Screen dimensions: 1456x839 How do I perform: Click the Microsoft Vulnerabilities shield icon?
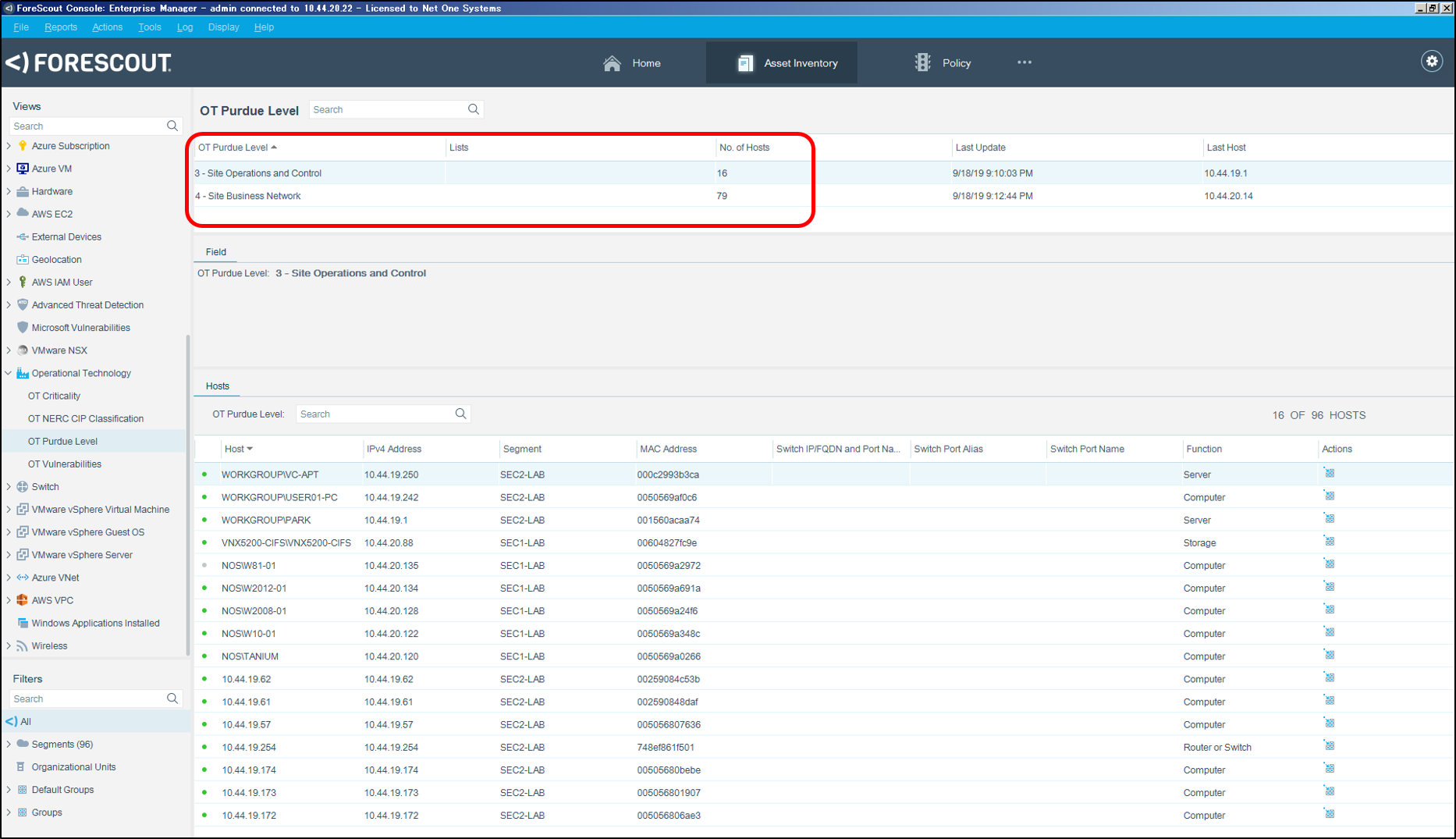(x=23, y=327)
